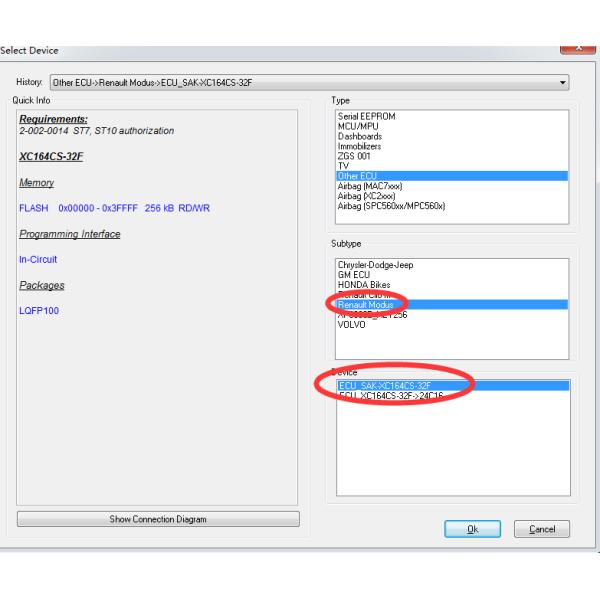Choose Other ECU in Type list

358,176
